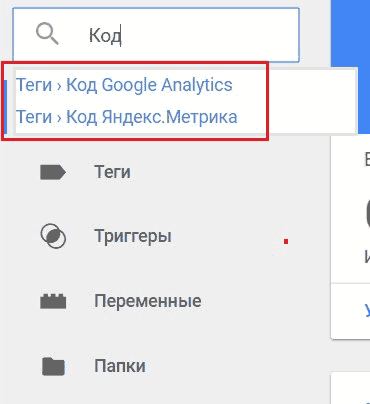This screenshot has width=370, height=404.
Task: Open the Теги section label
Action: tap(112, 172)
